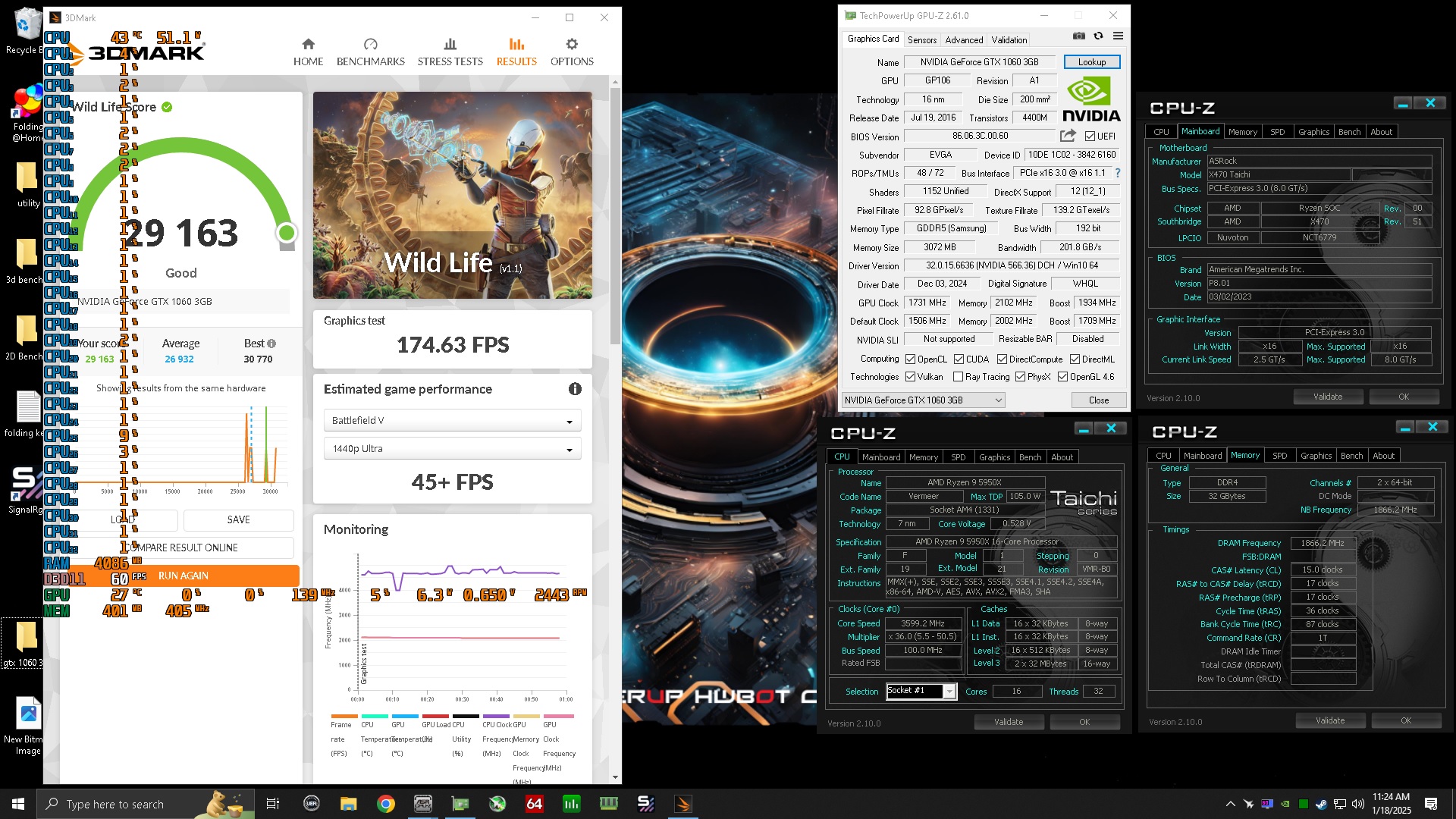Toggle the PhysX checkbox in GPU-Z
The height and width of the screenshot is (819, 1456).
[x=1020, y=376]
